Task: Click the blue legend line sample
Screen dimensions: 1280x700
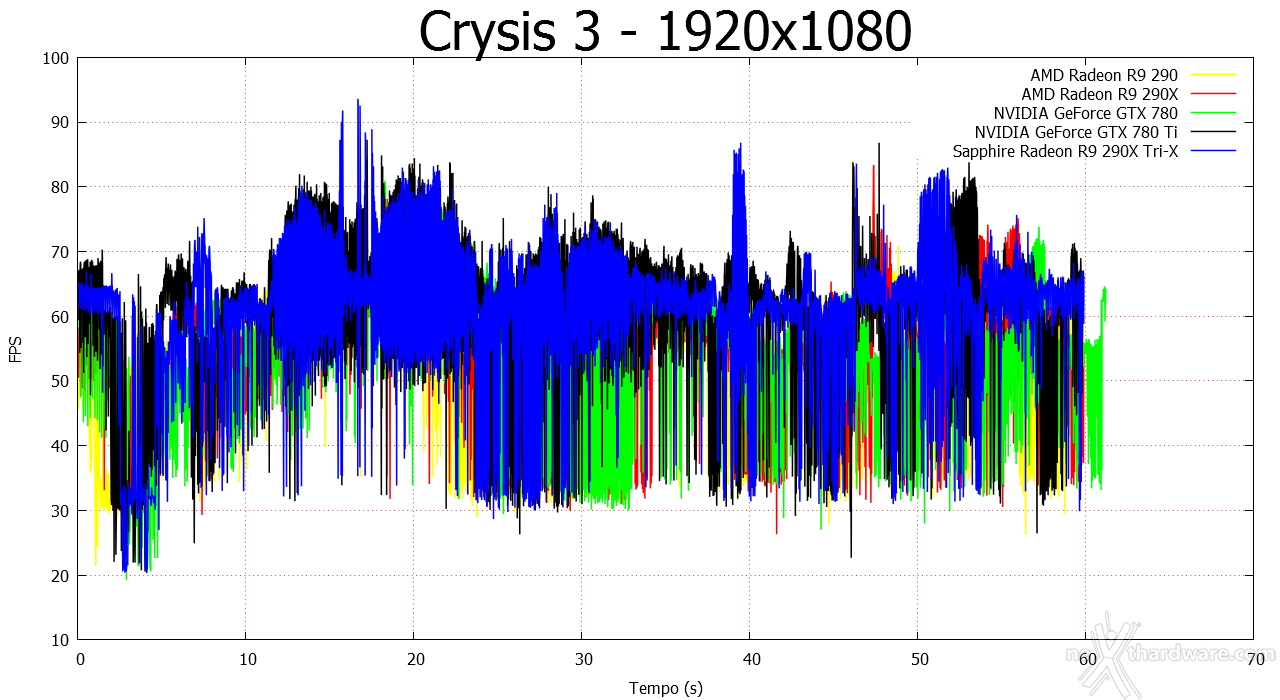Action: [1212, 151]
